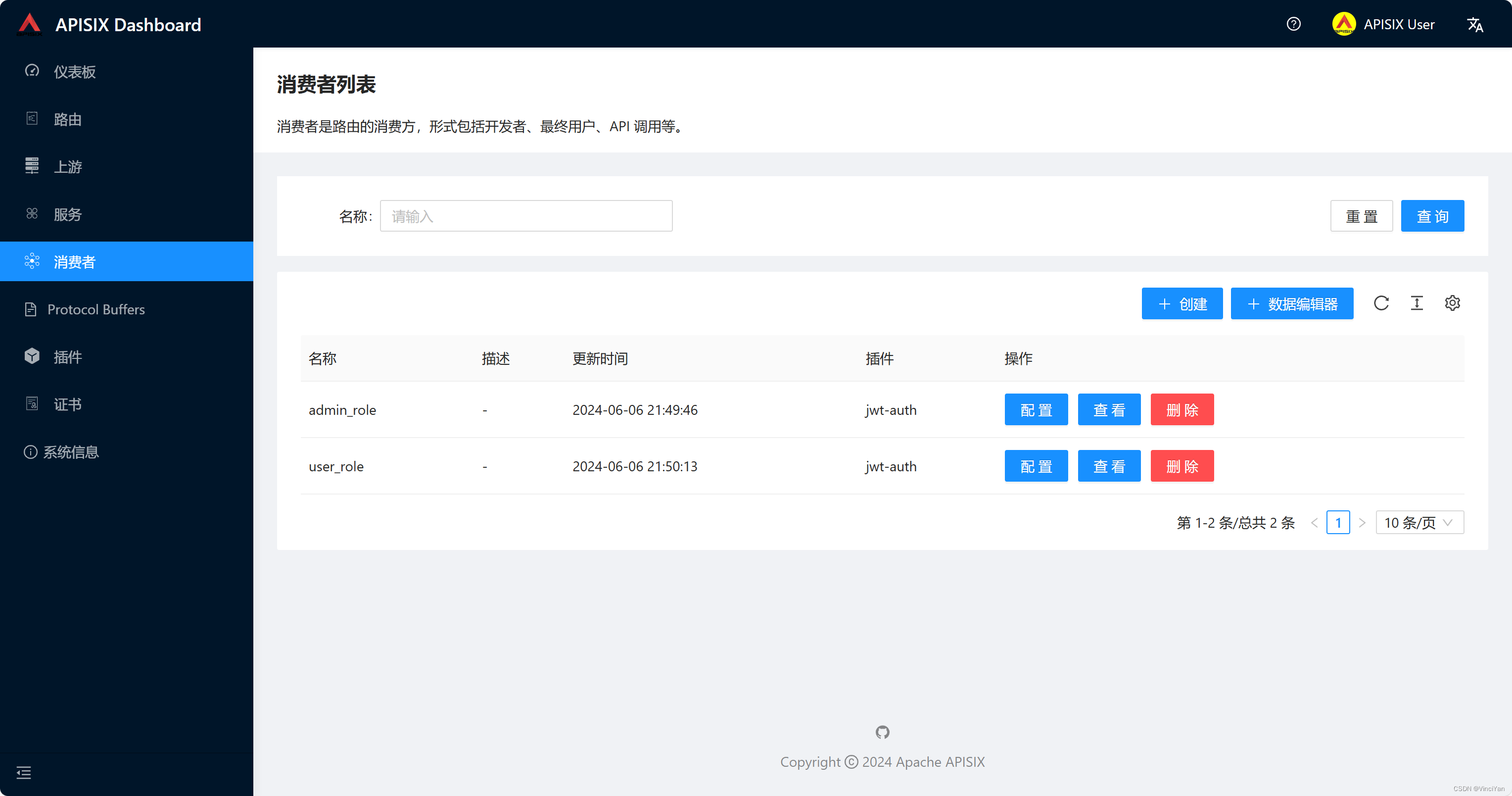Open the 10 条/页 page size dropdown
This screenshot has width=1512, height=796.
[1419, 522]
